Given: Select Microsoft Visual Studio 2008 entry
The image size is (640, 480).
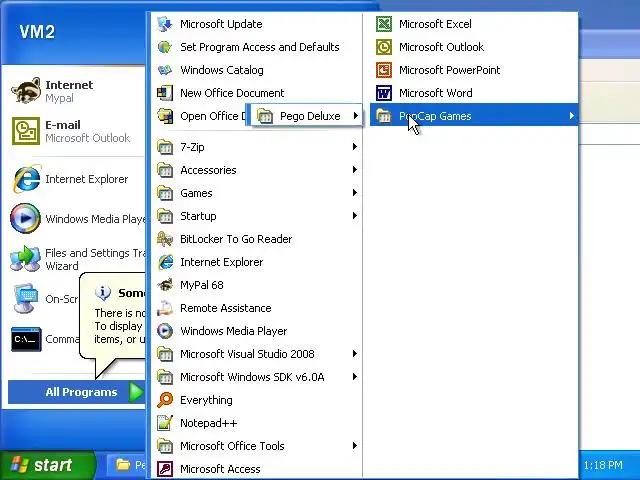Looking at the screenshot, I should pyautogui.click(x=257, y=354).
